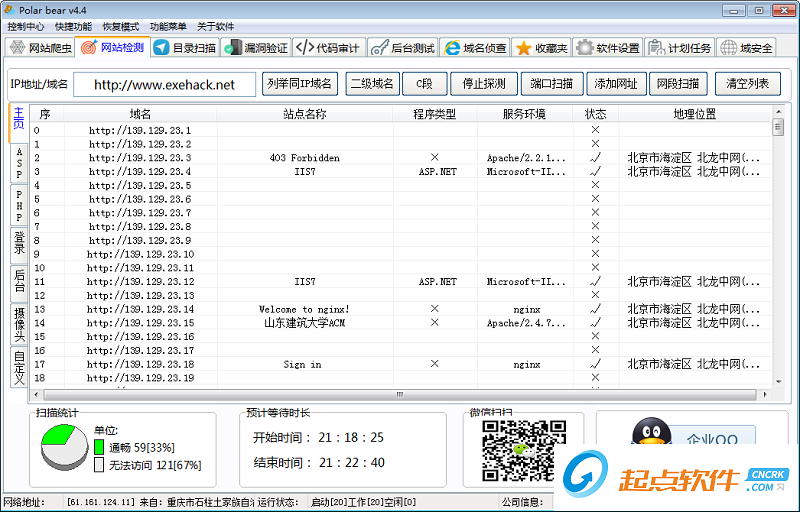Viewport: 800px width, 512px height.
Task: Click the 计划任务 clipboard icon
Action: (x=657, y=48)
